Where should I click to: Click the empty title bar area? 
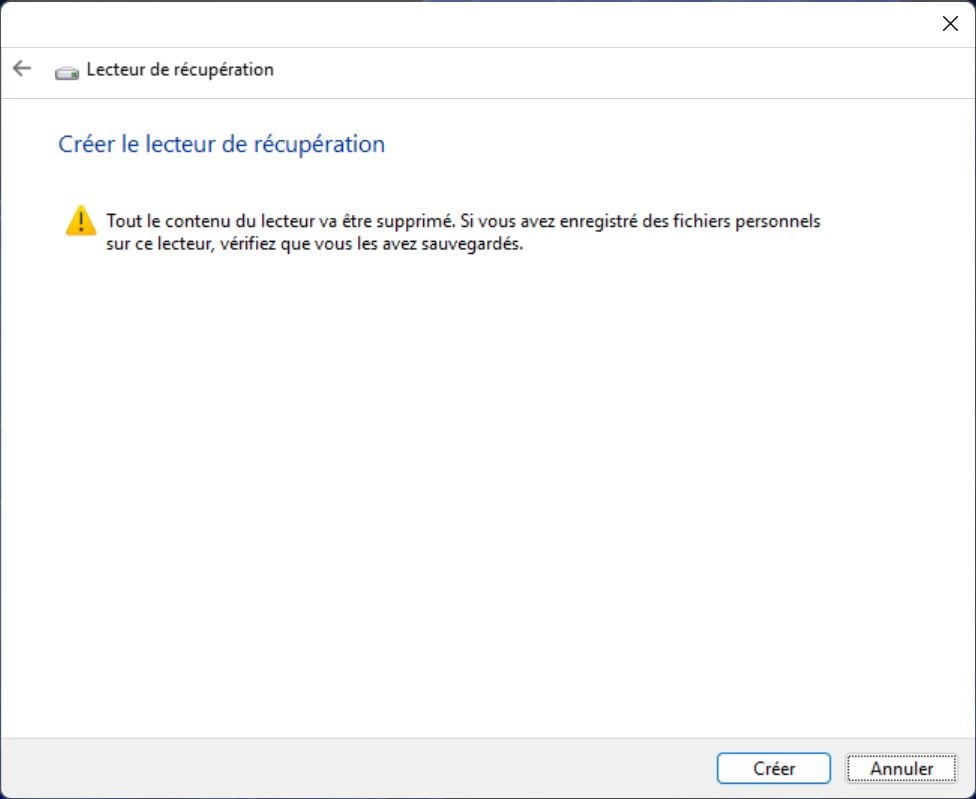(450, 24)
